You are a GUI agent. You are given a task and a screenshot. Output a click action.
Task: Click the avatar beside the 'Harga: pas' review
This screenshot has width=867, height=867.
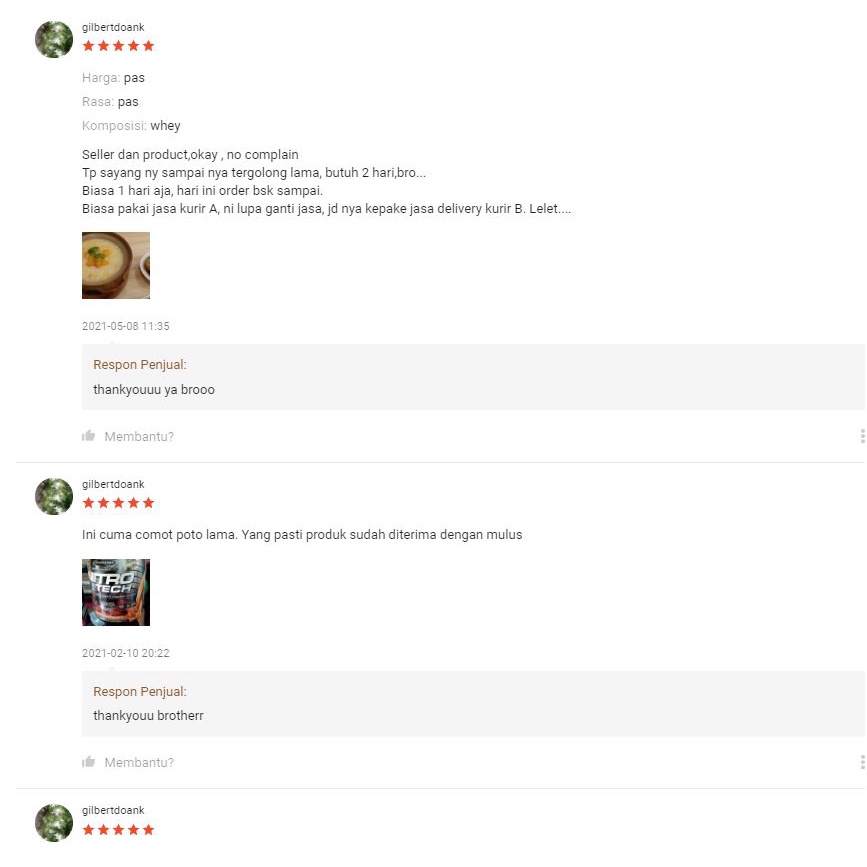pos(54,39)
